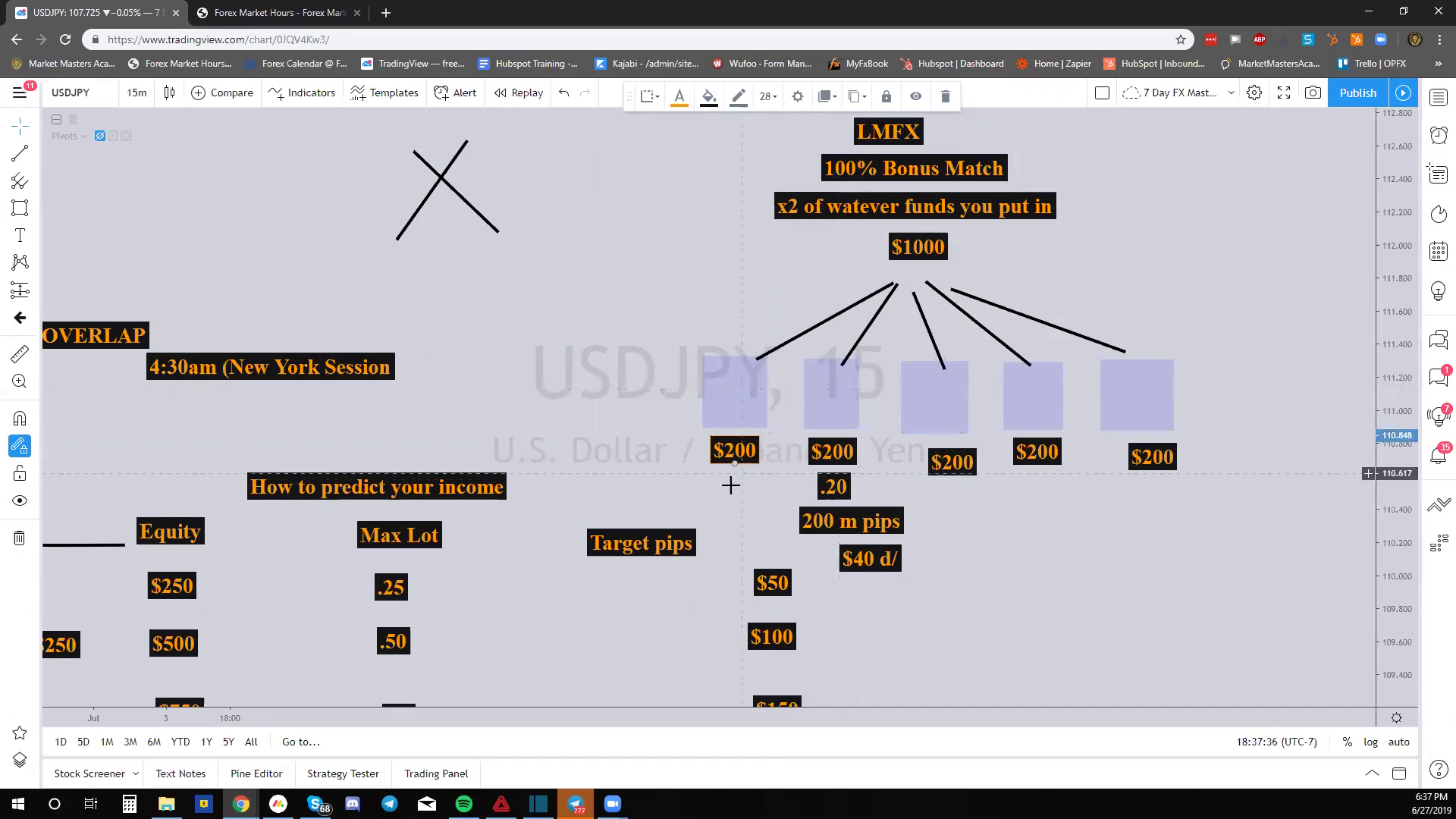Viewport: 1456px width, 819px height.
Task: Activate the ruler measure tool
Action: pyautogui.click(x=20, y=353)
